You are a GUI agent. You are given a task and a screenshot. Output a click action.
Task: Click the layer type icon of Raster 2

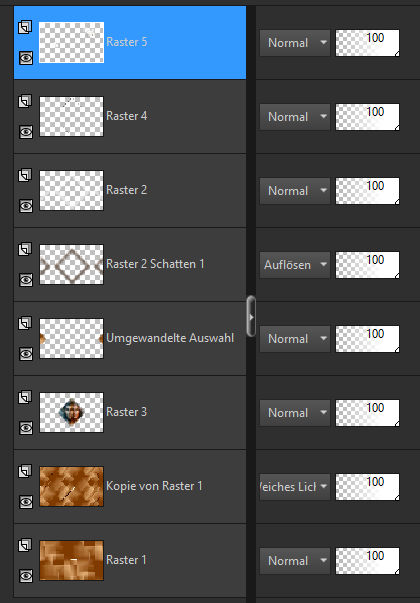pyautogui.click(x=25, y=176)
